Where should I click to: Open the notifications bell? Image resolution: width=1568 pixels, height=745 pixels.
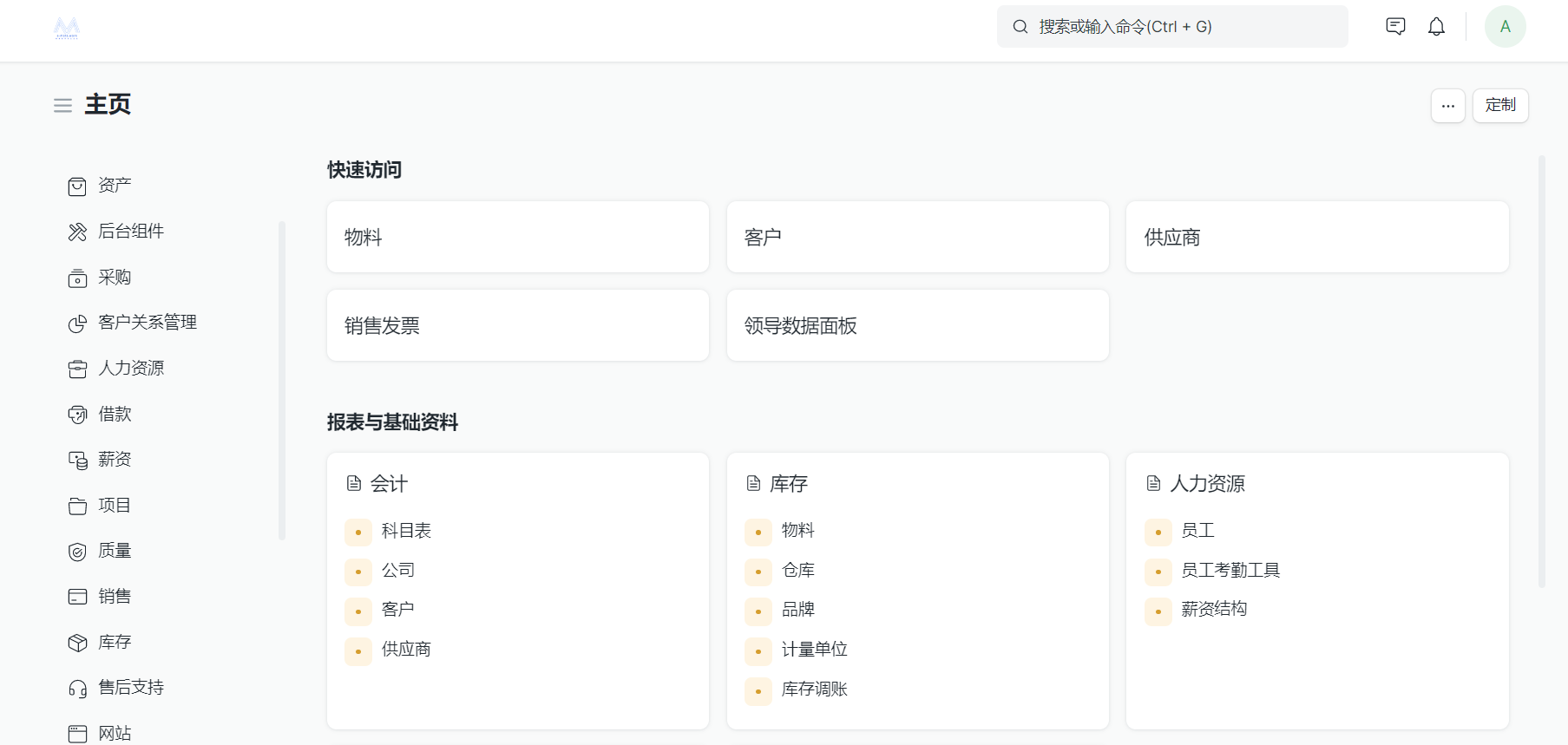[x=1436, y=27]
